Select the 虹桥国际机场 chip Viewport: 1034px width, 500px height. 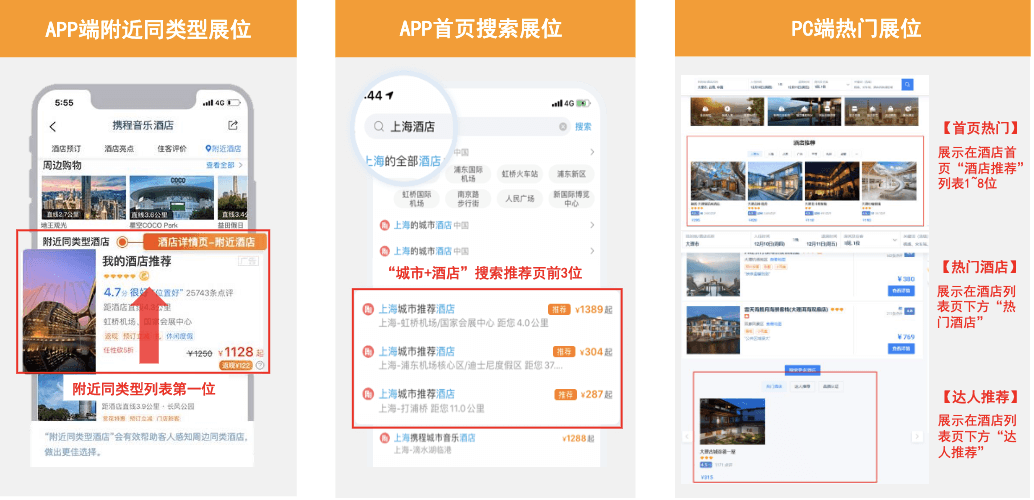click(x=417, y=198)
